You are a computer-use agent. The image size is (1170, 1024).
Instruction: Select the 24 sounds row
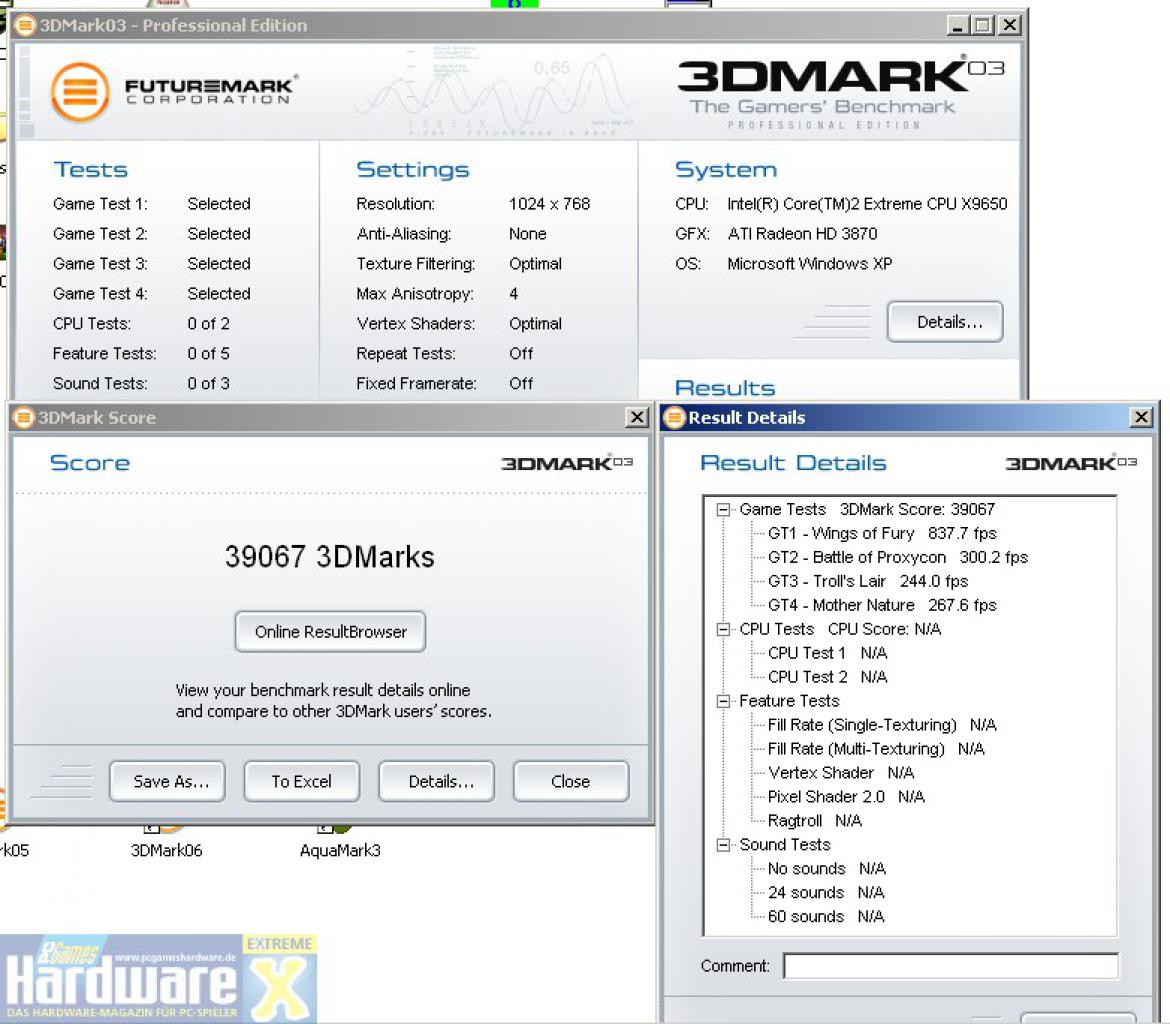826,893
